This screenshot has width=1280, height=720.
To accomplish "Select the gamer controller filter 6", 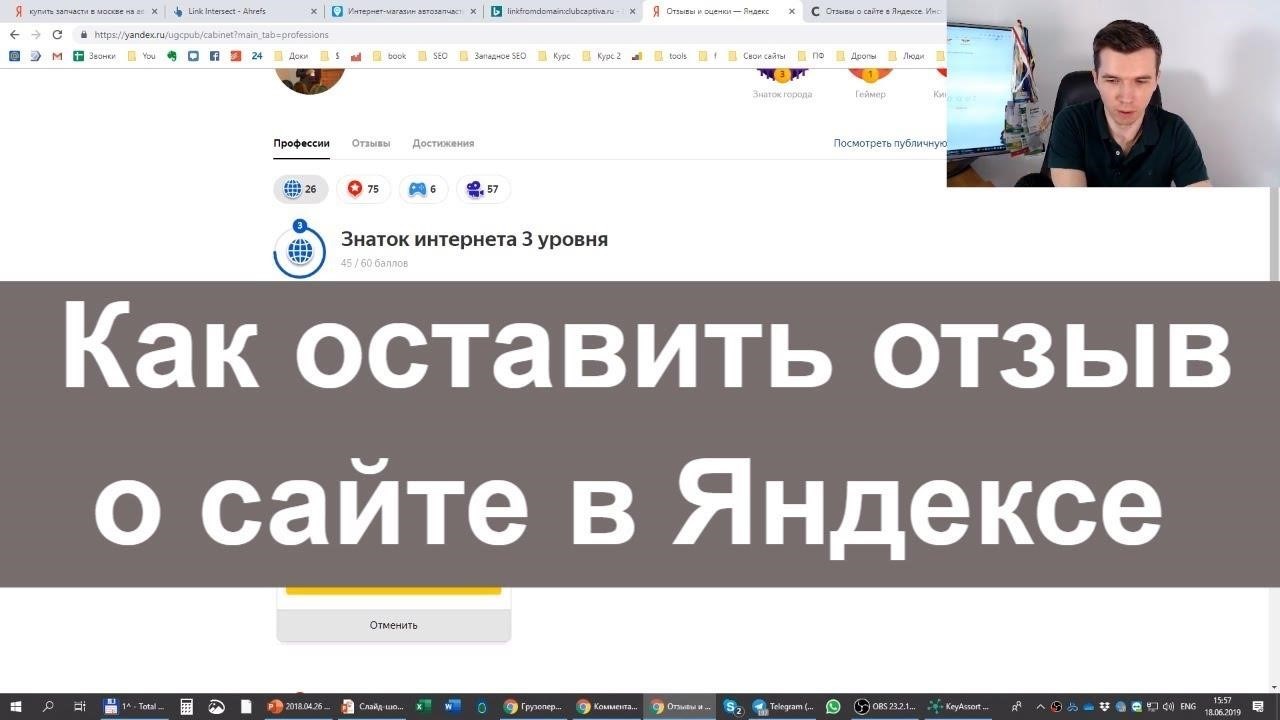I will pos(423,189).
